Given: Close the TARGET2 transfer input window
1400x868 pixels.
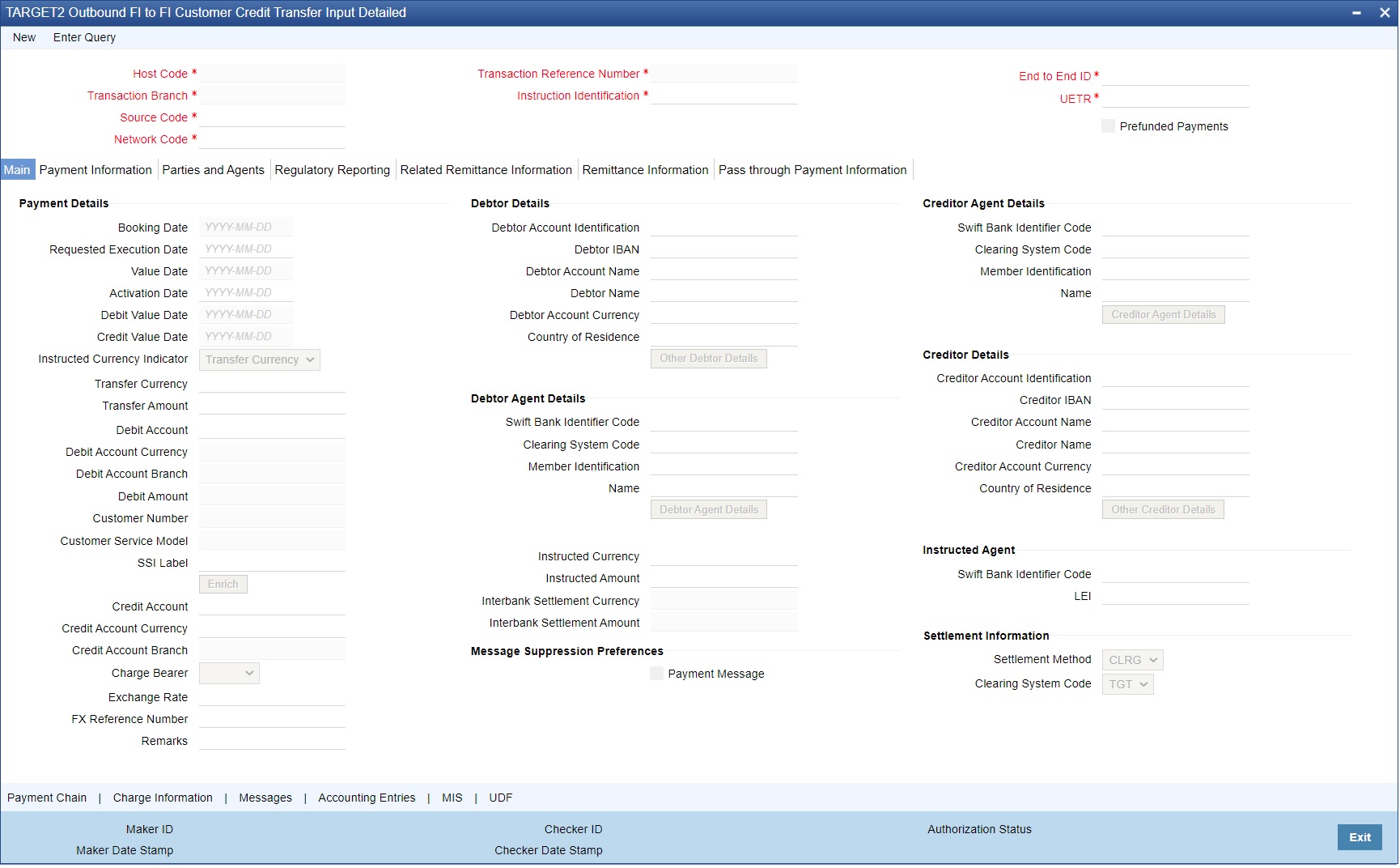Looking at the screenshot, I should tap(1385, 13).
